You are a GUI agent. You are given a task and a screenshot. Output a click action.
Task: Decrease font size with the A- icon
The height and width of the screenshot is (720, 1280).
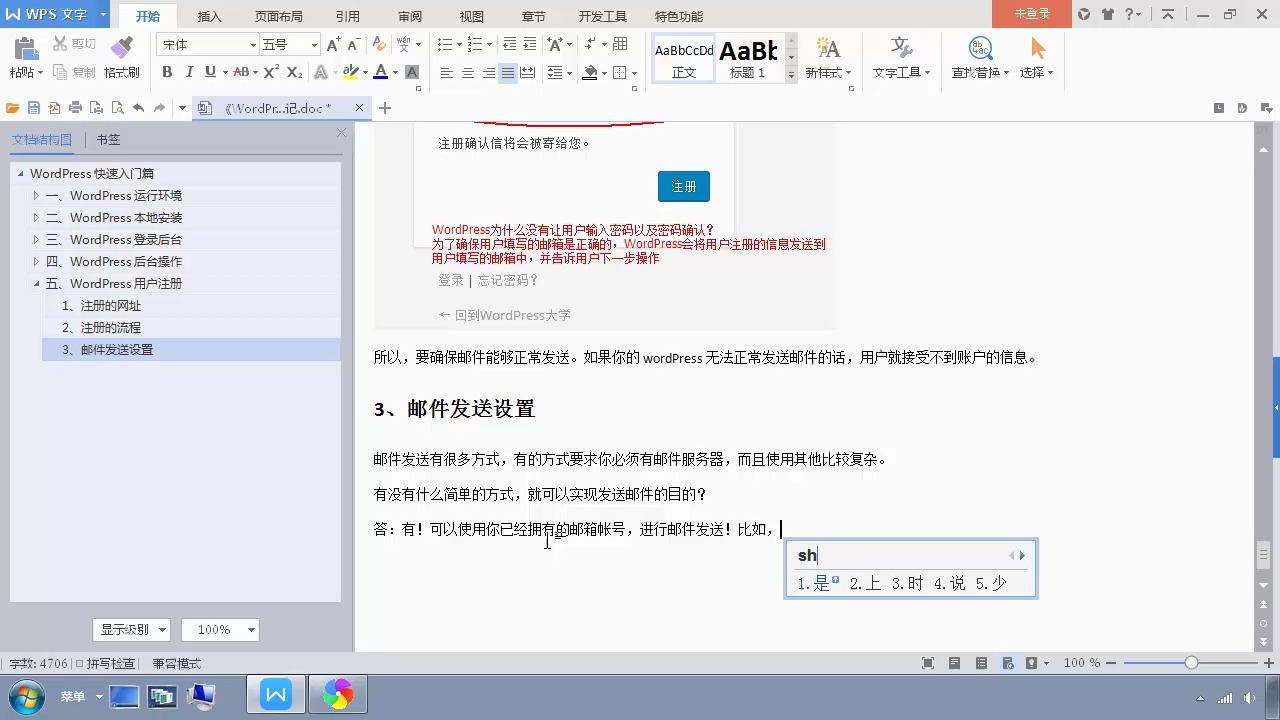coord(353,45)
